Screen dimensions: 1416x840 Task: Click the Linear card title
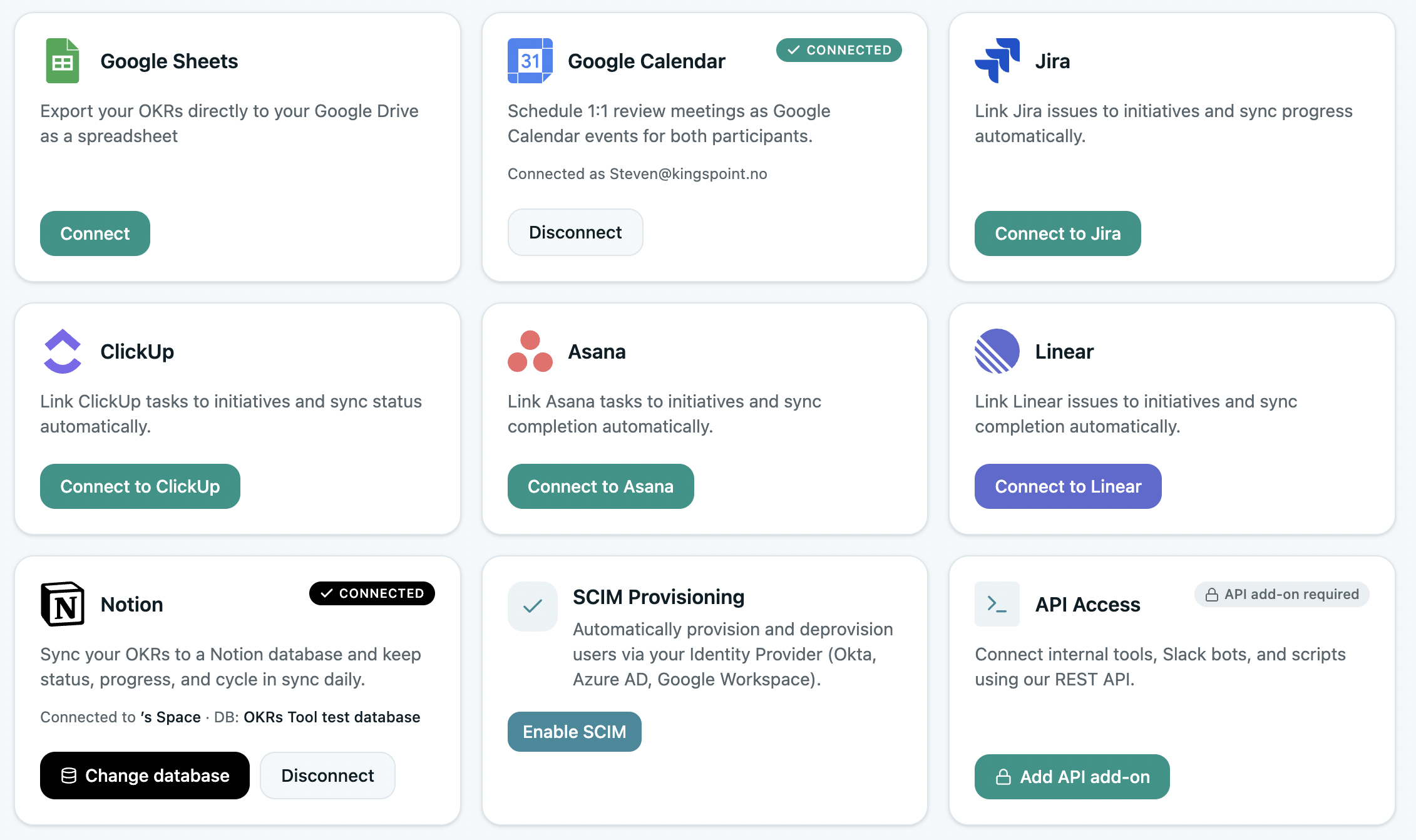(x=1064, y=352)
